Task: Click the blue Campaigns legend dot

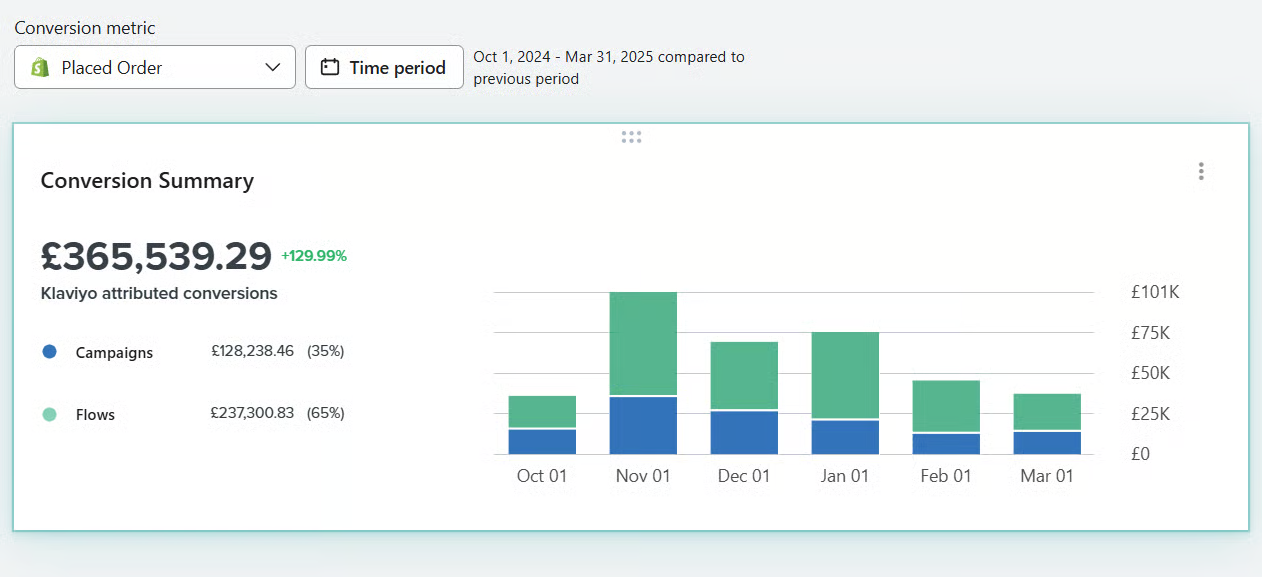Action: [50, 352]
